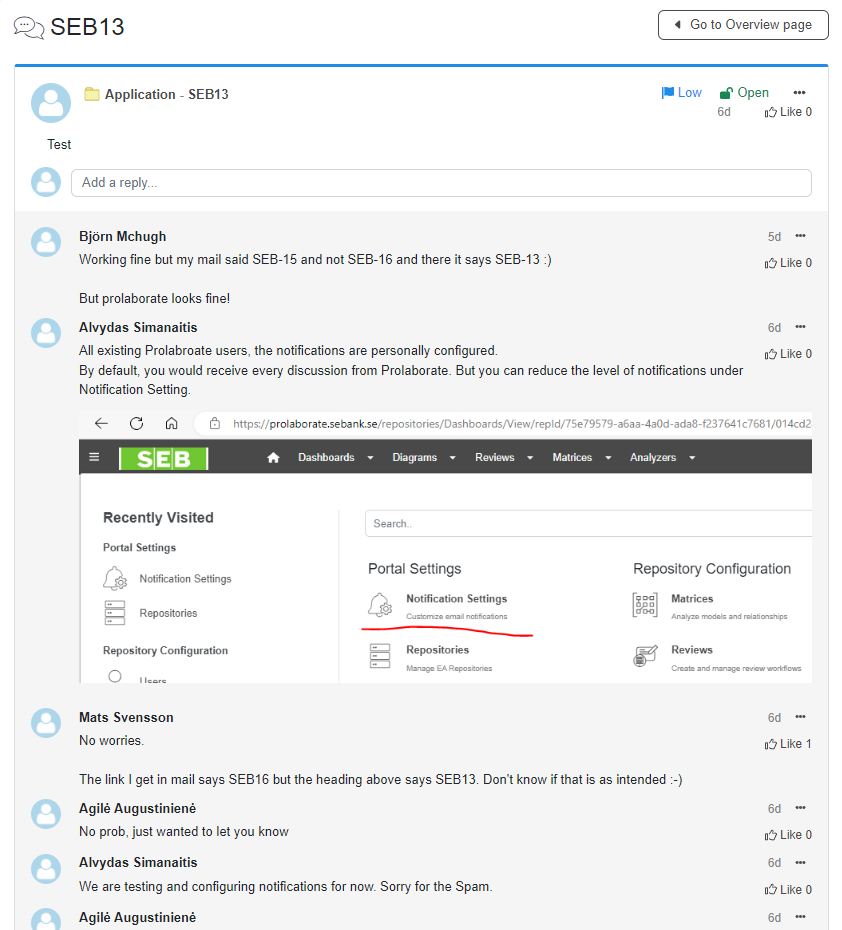
Task: Click Björn Mchugh's avatar
Action: click(x=46, y=242)
